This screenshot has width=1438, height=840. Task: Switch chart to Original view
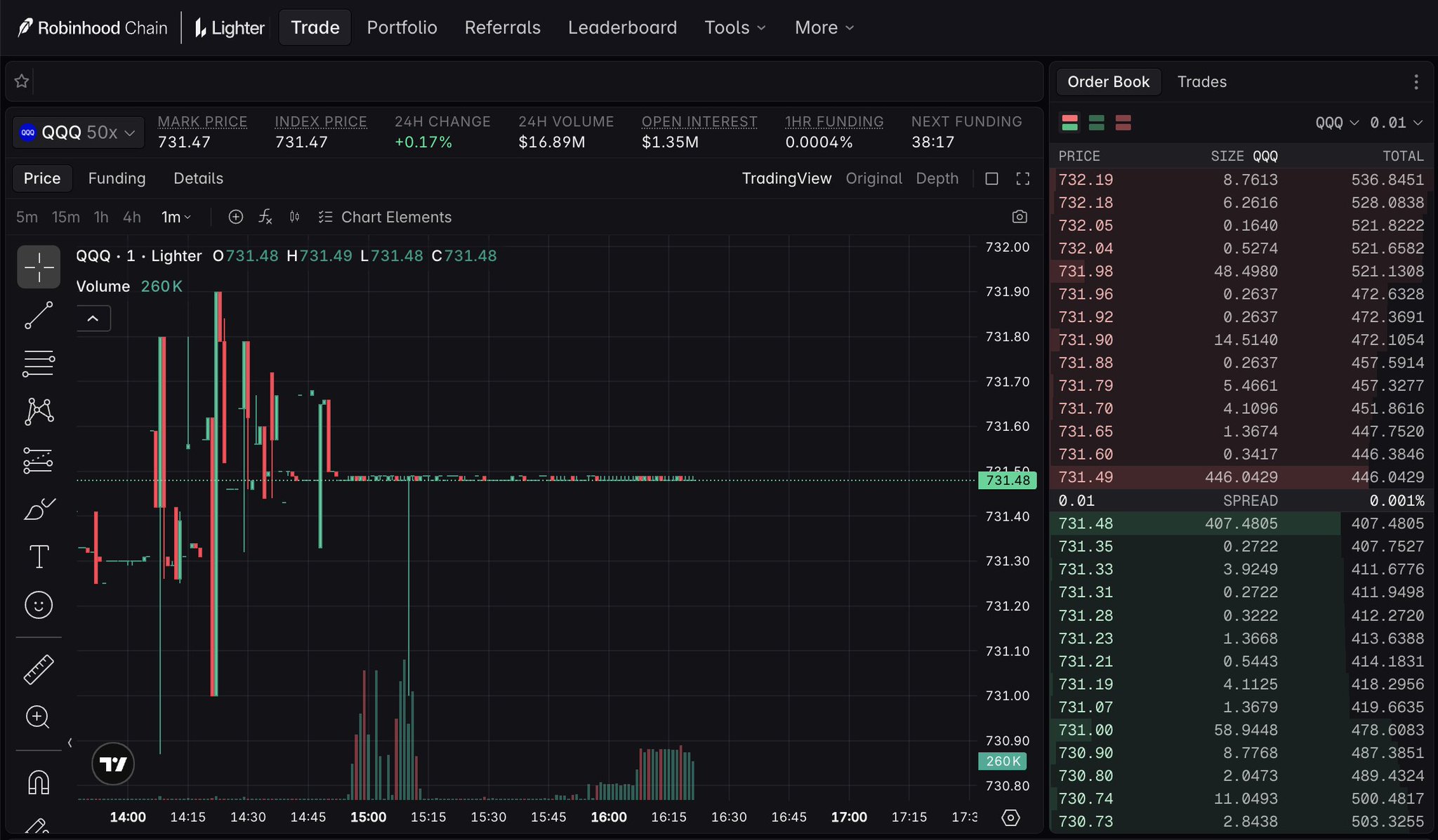coord(873,178)
